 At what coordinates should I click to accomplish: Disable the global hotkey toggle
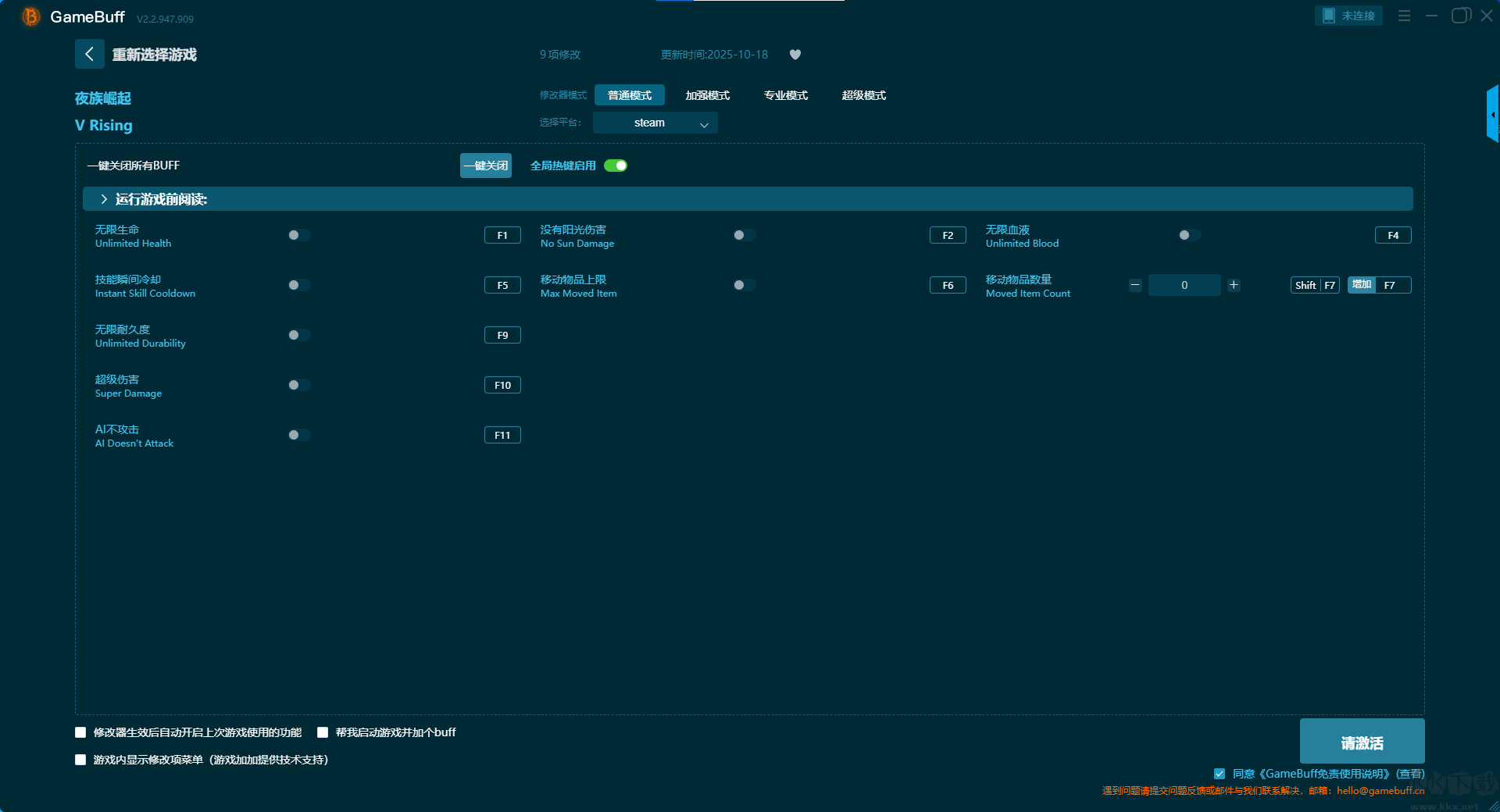[x=616, y=166]
